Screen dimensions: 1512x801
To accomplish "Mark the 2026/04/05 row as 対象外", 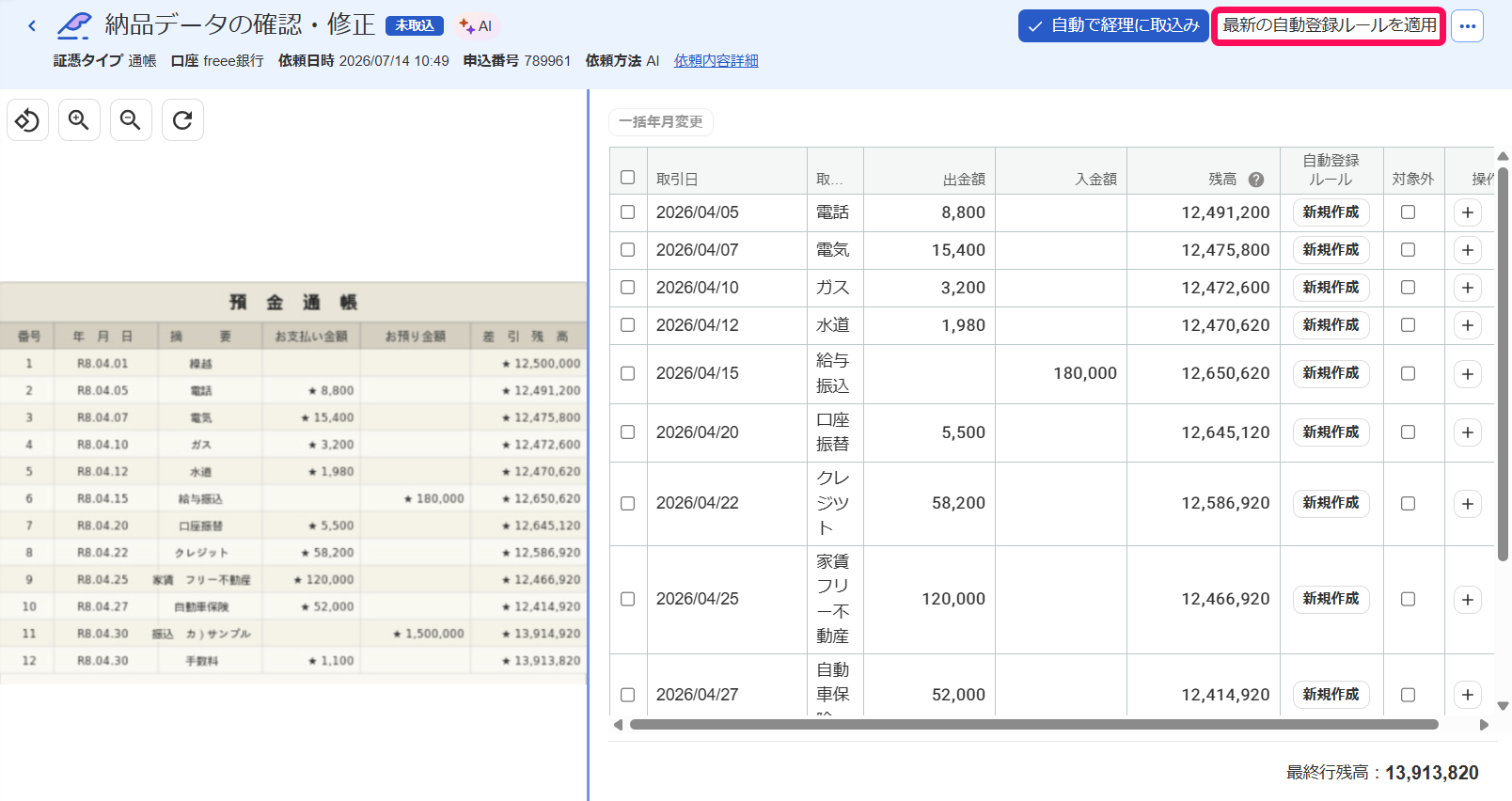I will tap(1408, 212).
